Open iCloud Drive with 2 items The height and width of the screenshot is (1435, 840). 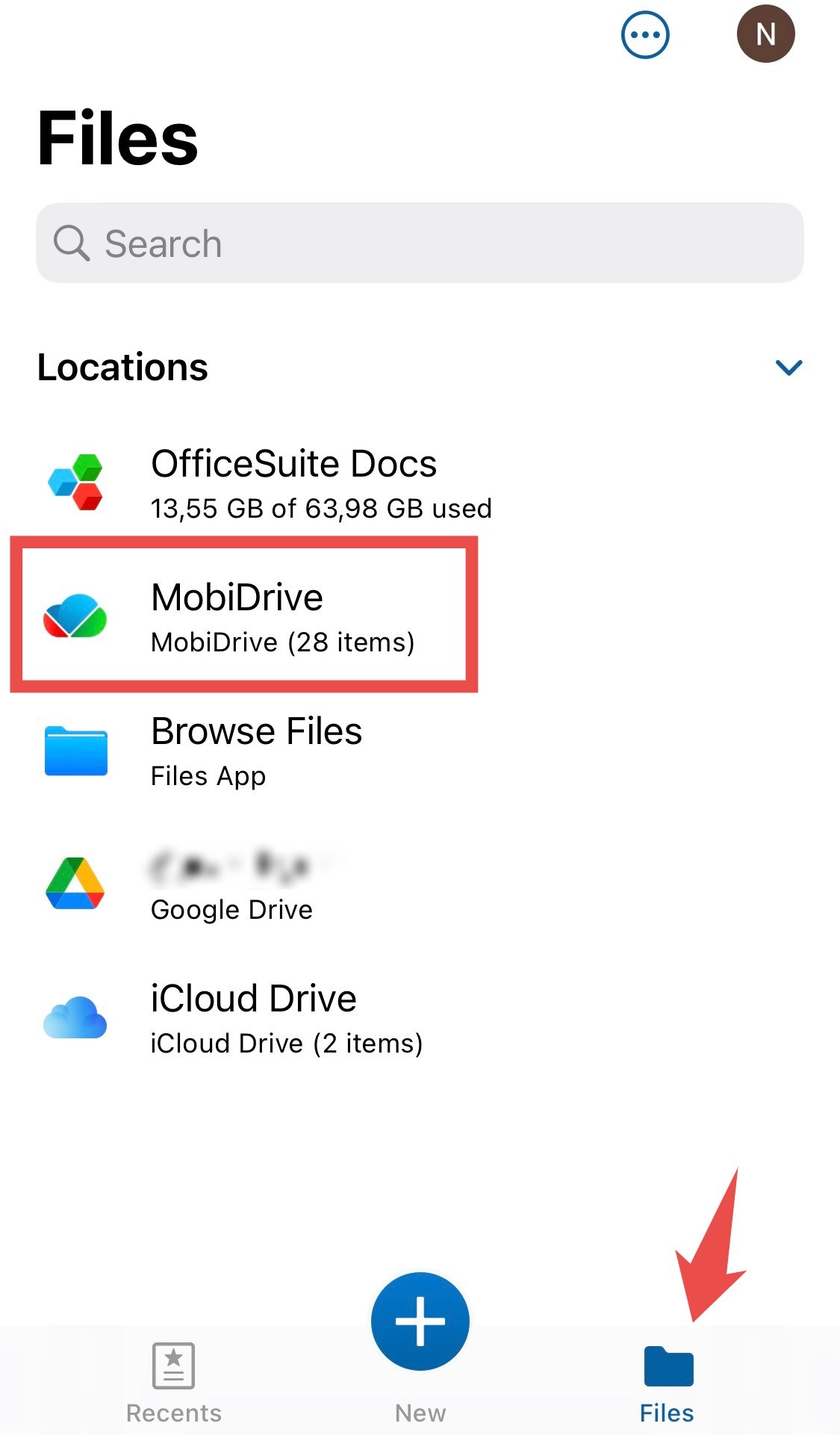point(420,1017)
